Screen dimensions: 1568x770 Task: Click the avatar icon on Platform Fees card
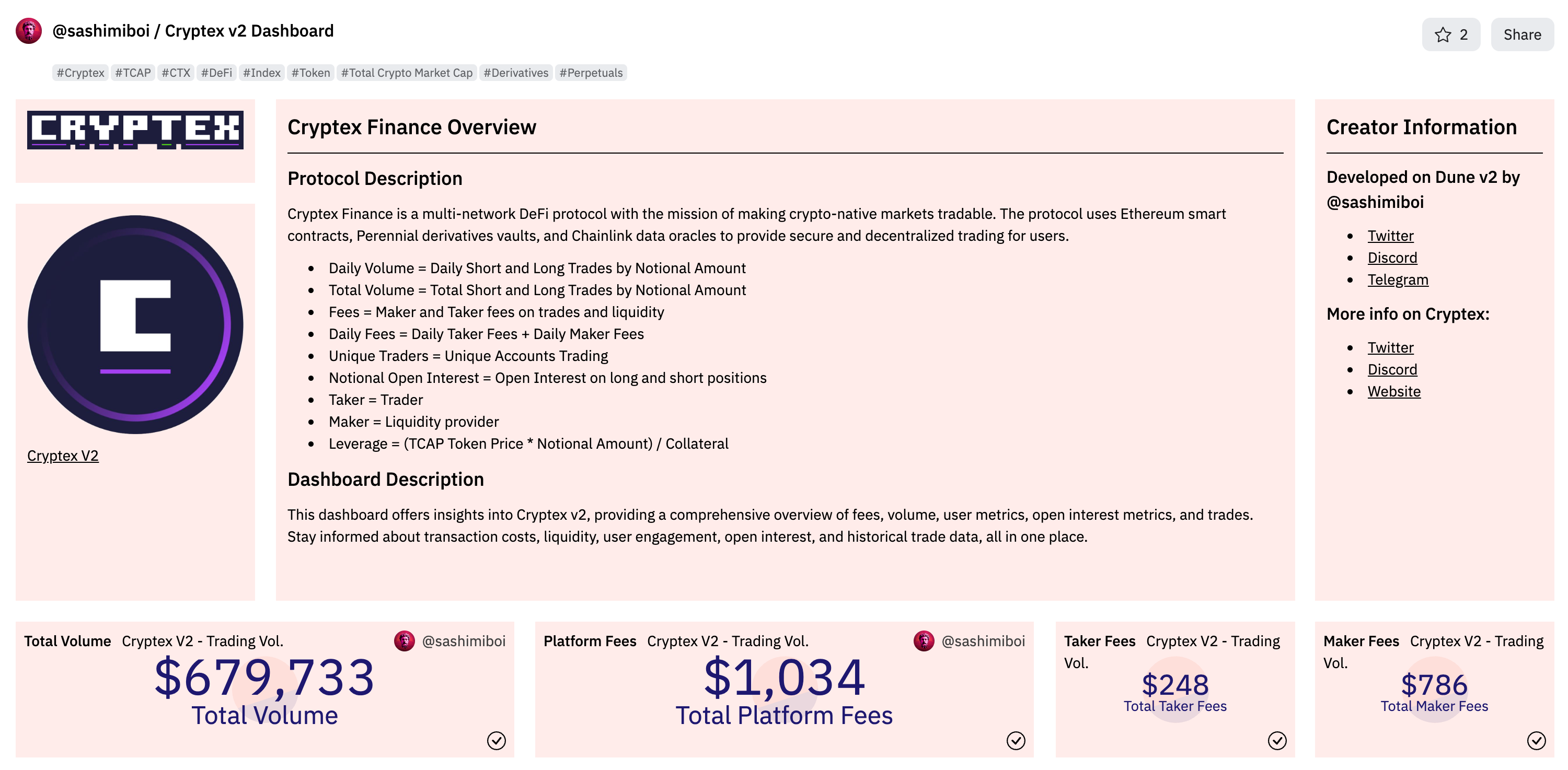coord(924,641)
